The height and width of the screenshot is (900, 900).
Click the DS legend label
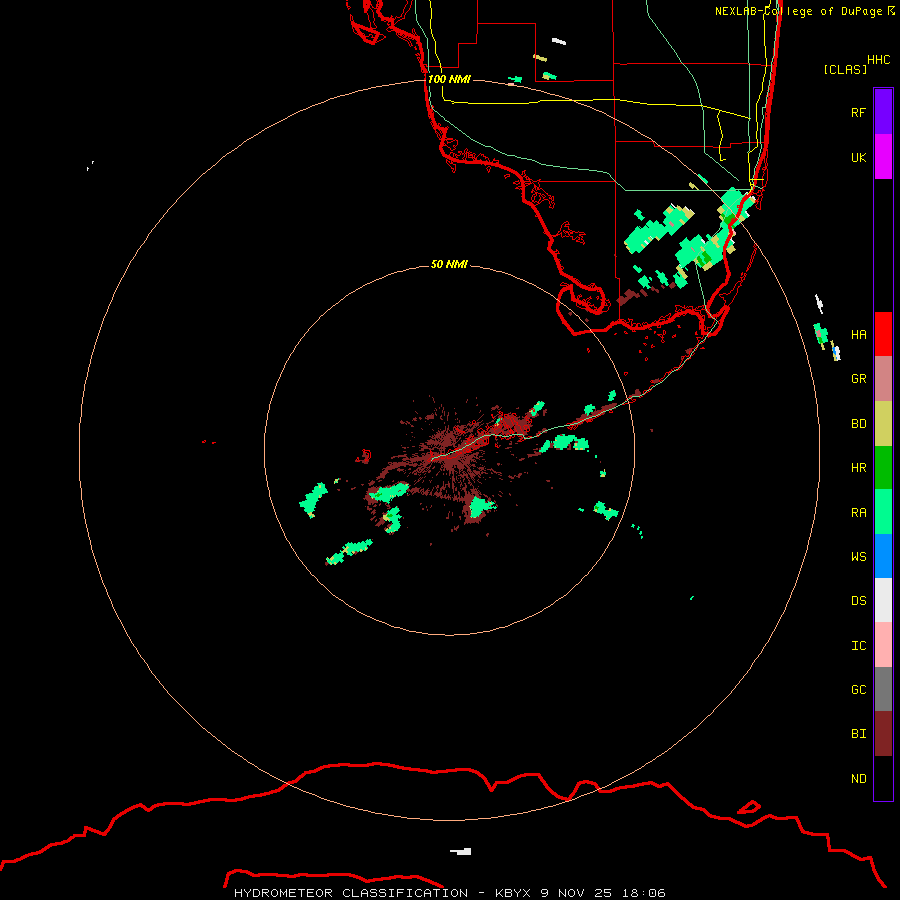click(x=858, y=600)
